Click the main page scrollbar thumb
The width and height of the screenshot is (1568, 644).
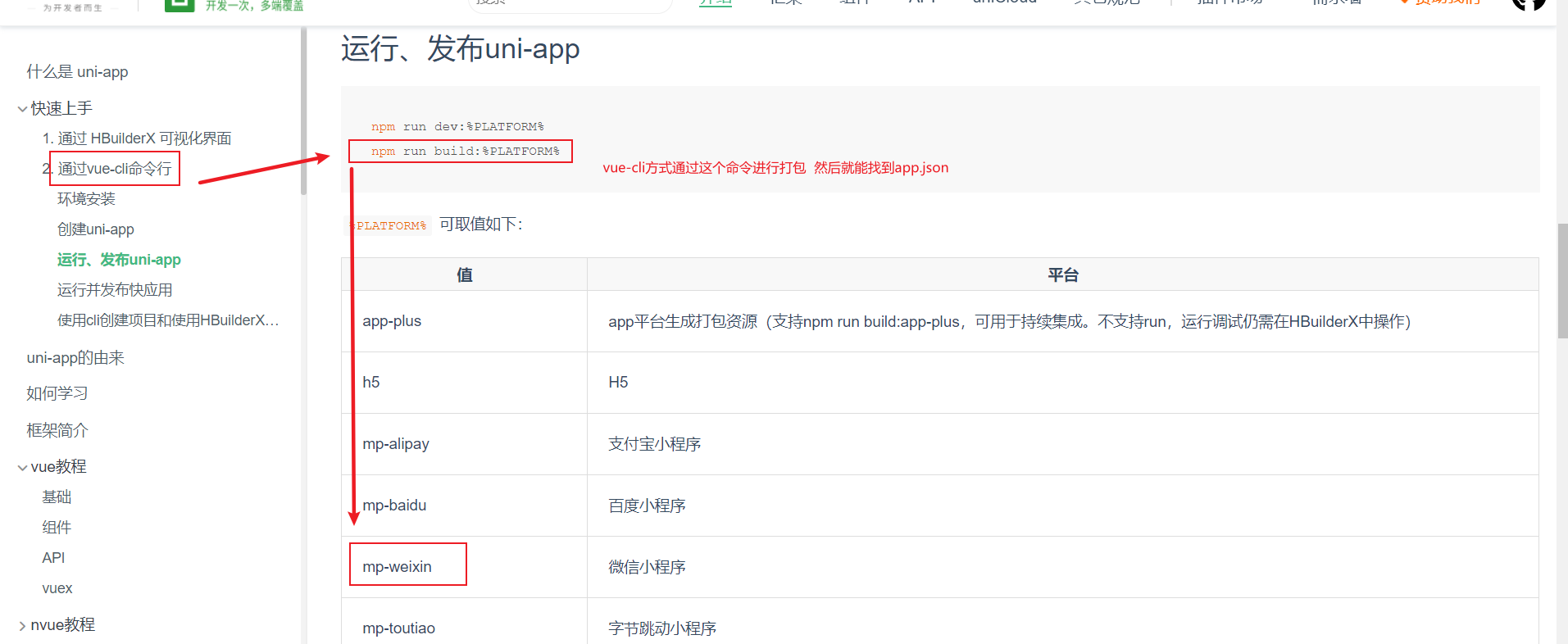click(1562, 280)
